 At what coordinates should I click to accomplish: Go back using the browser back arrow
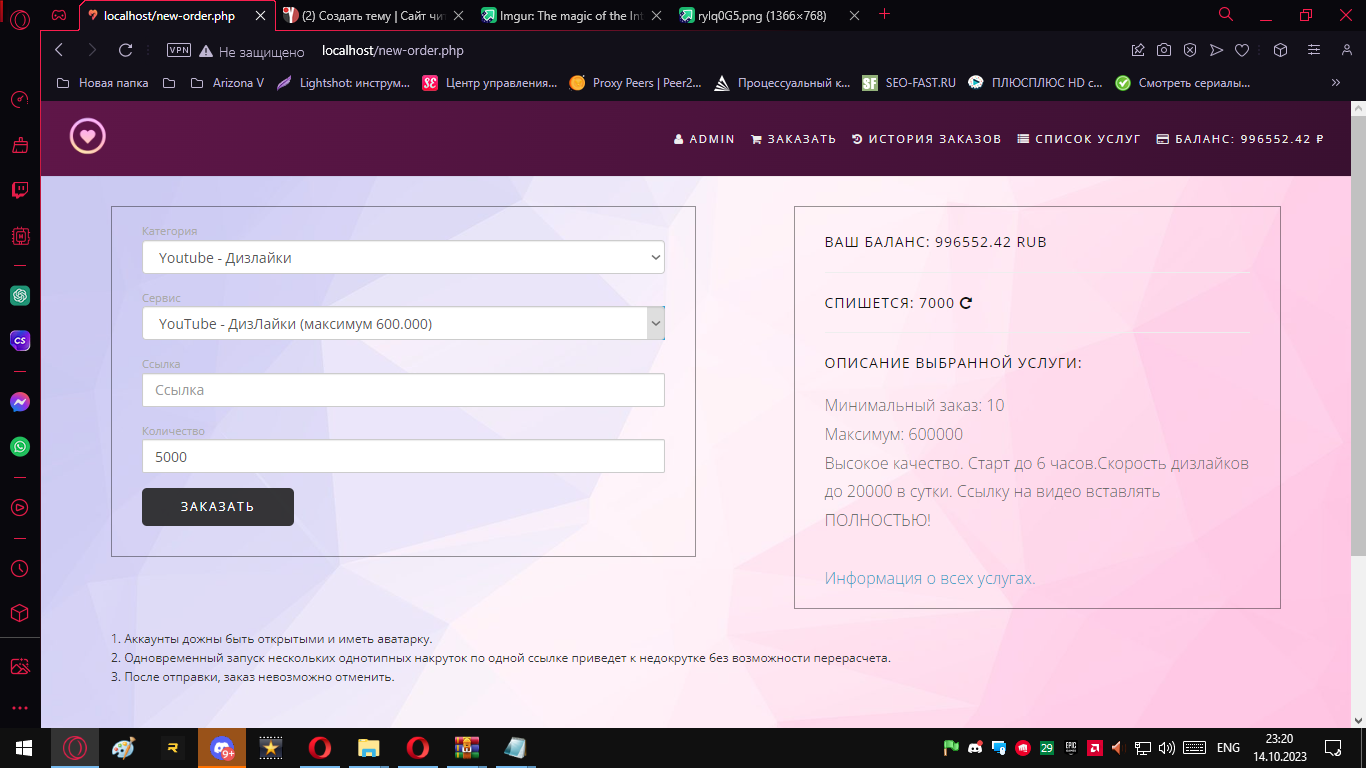[x=59, y=50]
